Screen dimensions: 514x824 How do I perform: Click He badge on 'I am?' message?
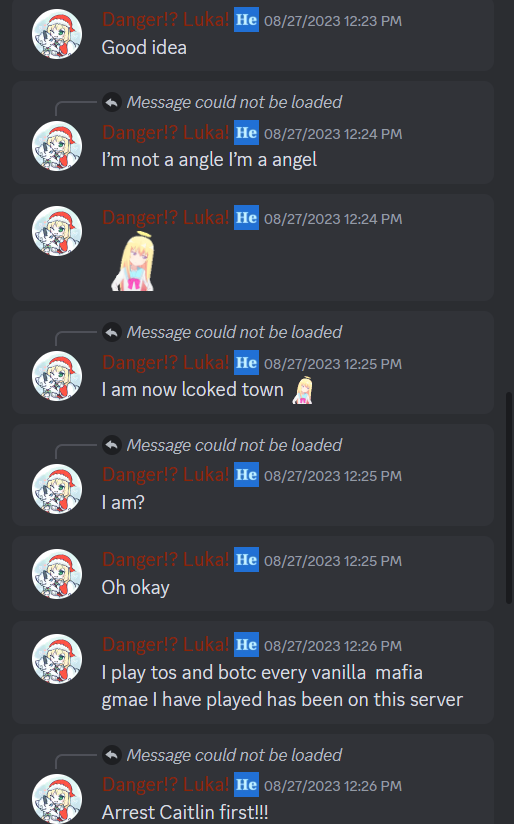[246, 475]
